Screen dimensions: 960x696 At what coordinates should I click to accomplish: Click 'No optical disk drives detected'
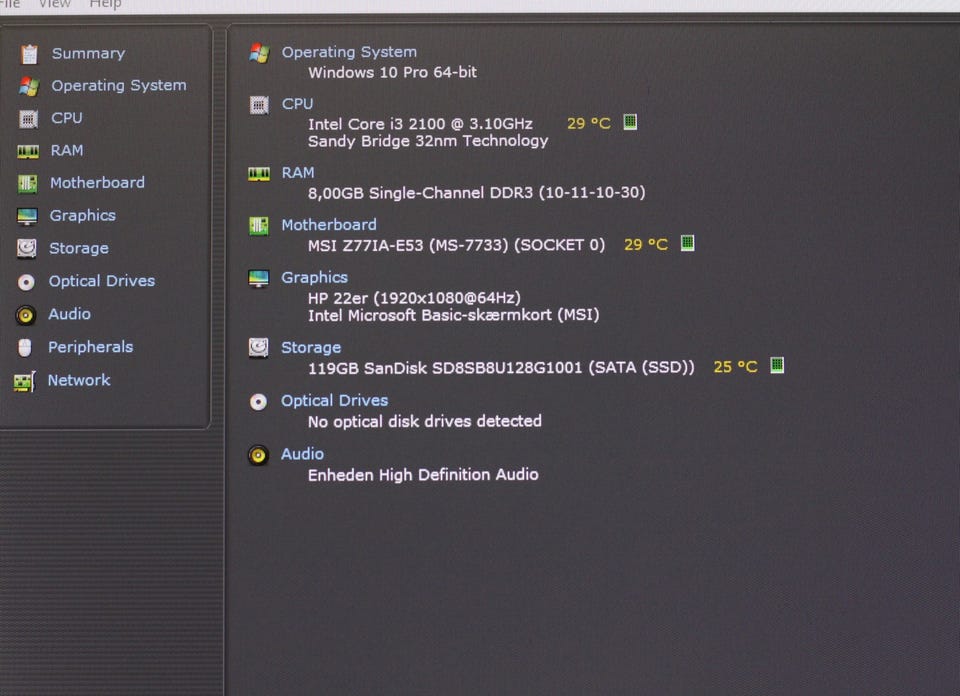(424, 421)
